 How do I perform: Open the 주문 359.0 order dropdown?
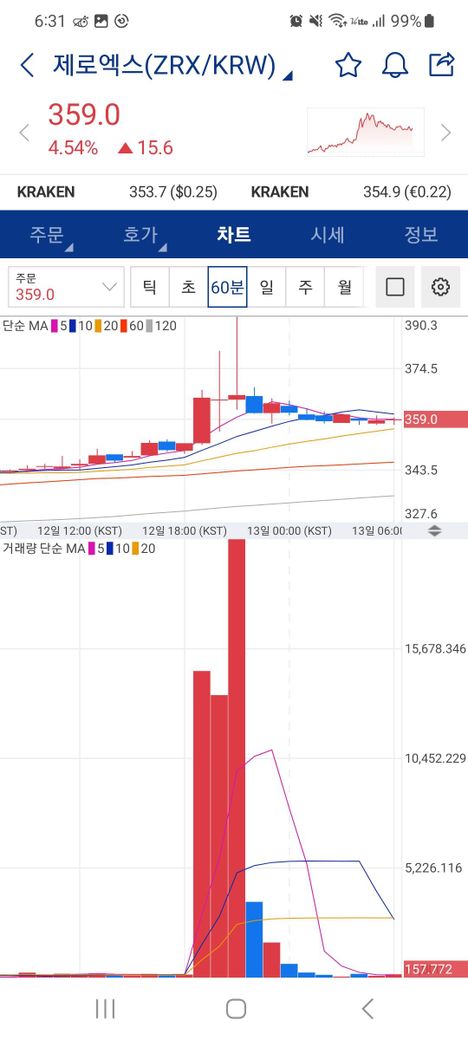(66, 287)
